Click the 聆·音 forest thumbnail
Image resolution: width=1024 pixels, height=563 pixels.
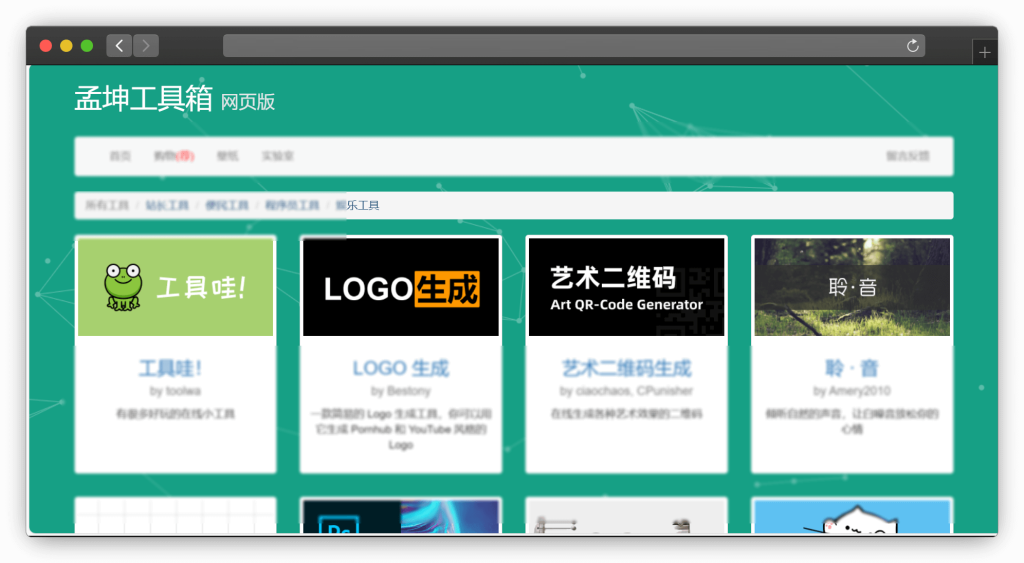tap(852, 287)
